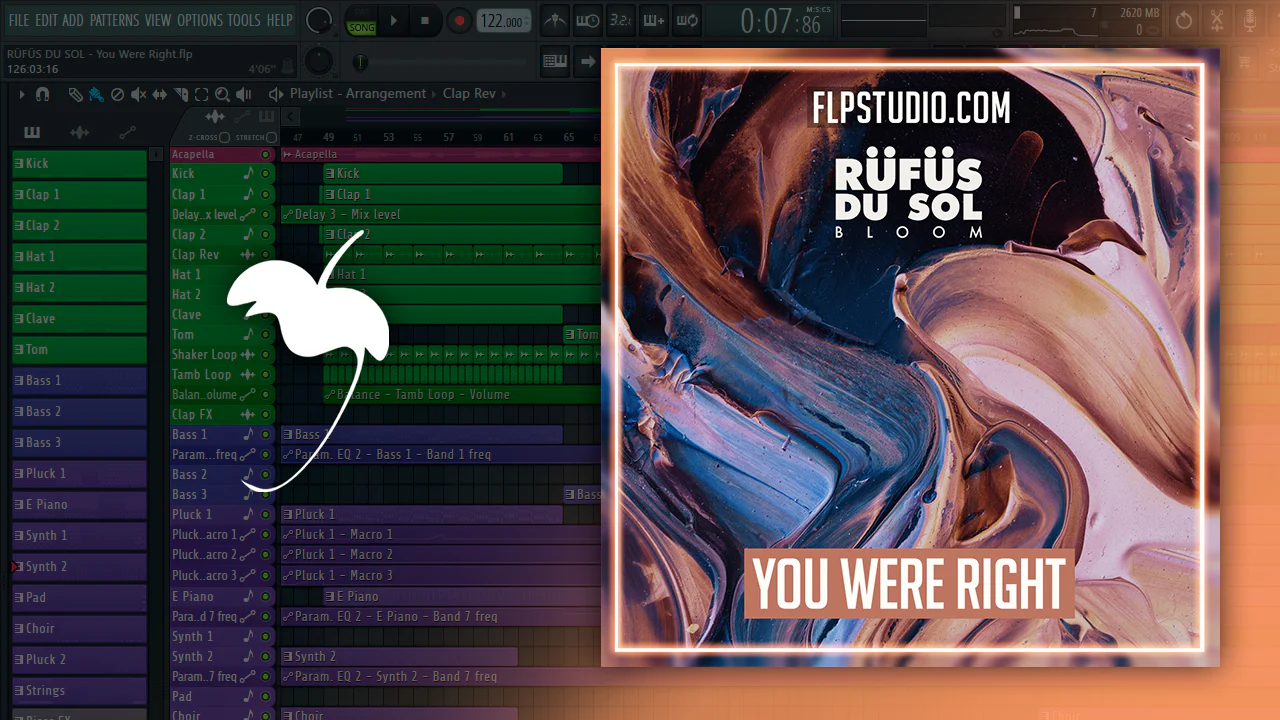Mute the Clap 1 track
The height and width of the screenshot is (720, 1280).
tap(265, 194)
